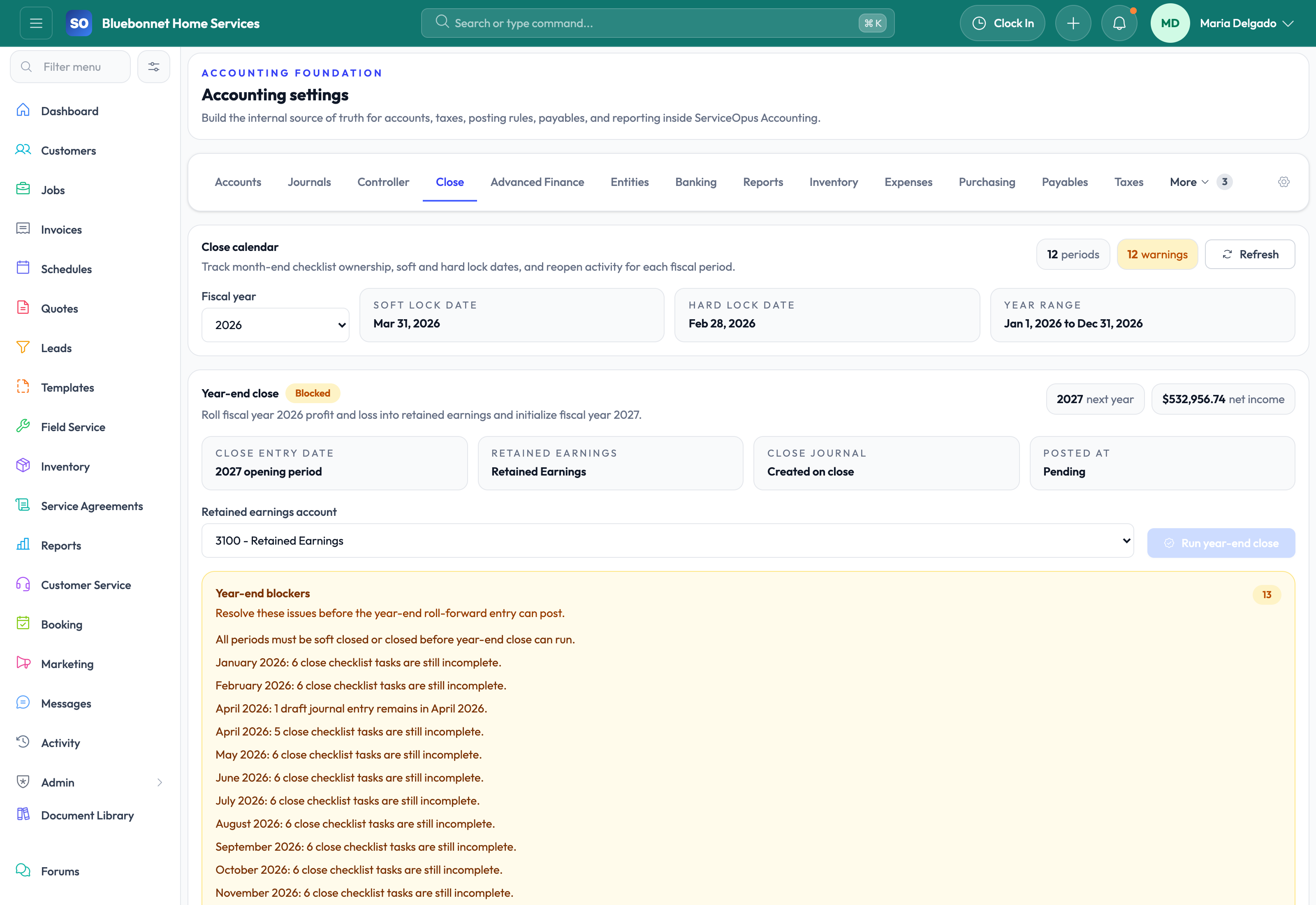Viewport: 1316px width, 905px height.
Task: Click the Dashboard home icon
Action: pos(23,110)
